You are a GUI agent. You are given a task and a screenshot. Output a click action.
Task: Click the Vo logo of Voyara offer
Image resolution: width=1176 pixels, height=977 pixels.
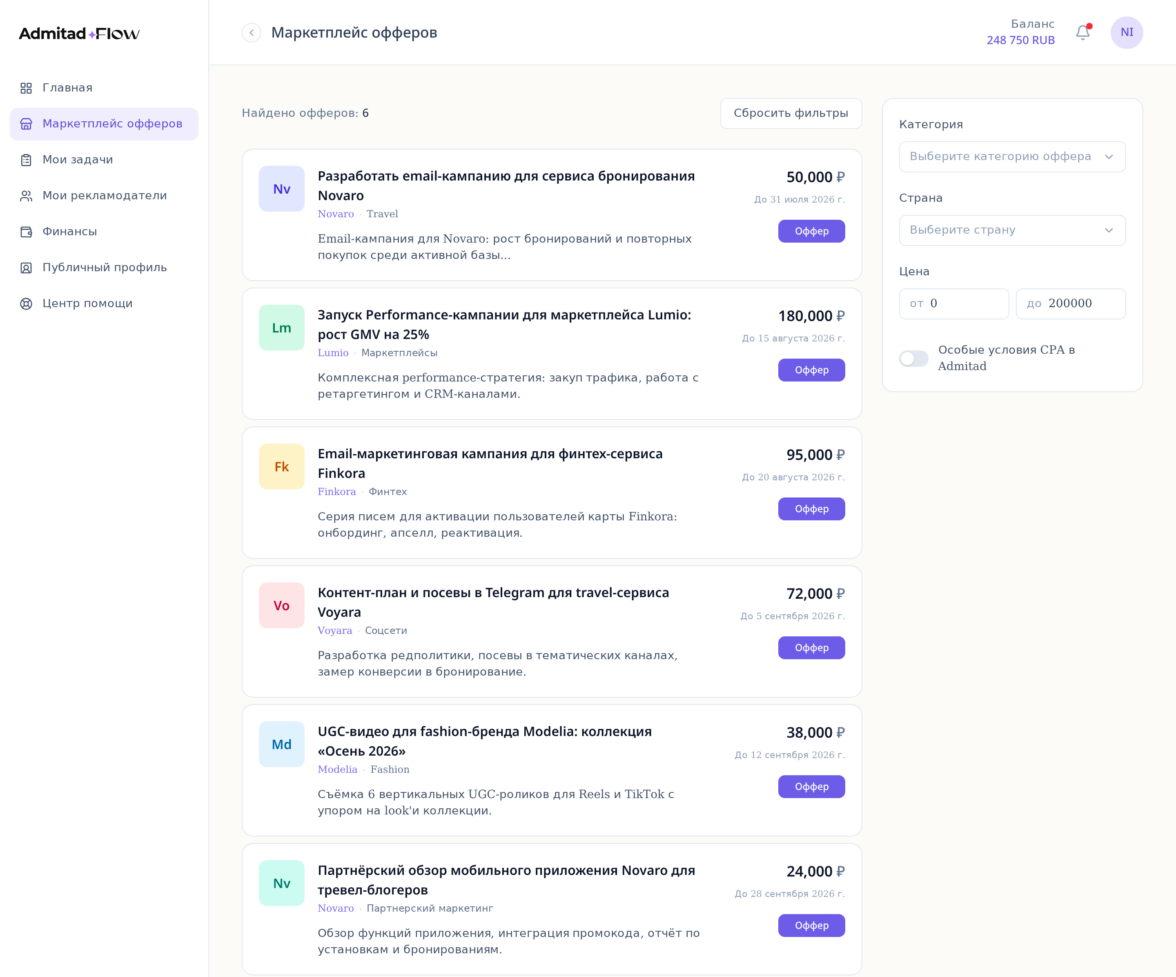coord(282,605)
